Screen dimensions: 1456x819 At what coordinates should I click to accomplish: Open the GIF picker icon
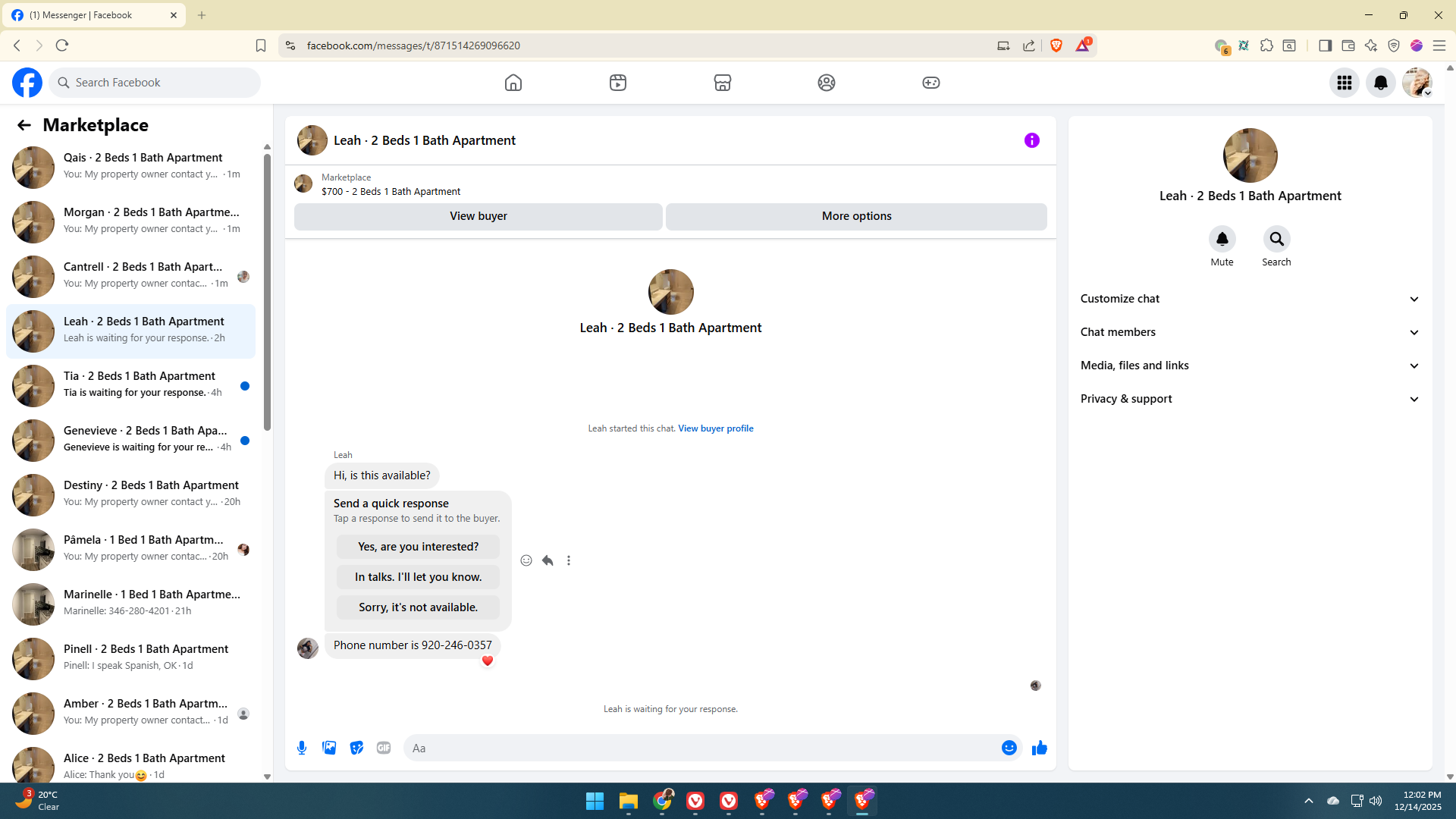[x=384, y=748]
